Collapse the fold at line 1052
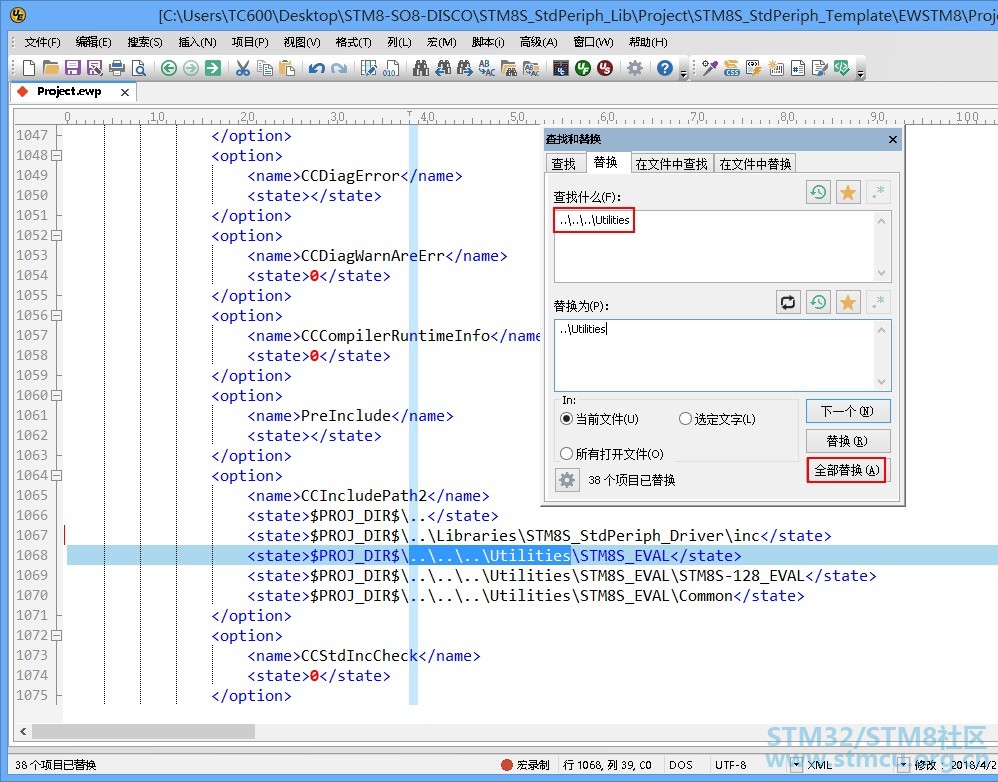998x782 pixels. pos(57,235)
